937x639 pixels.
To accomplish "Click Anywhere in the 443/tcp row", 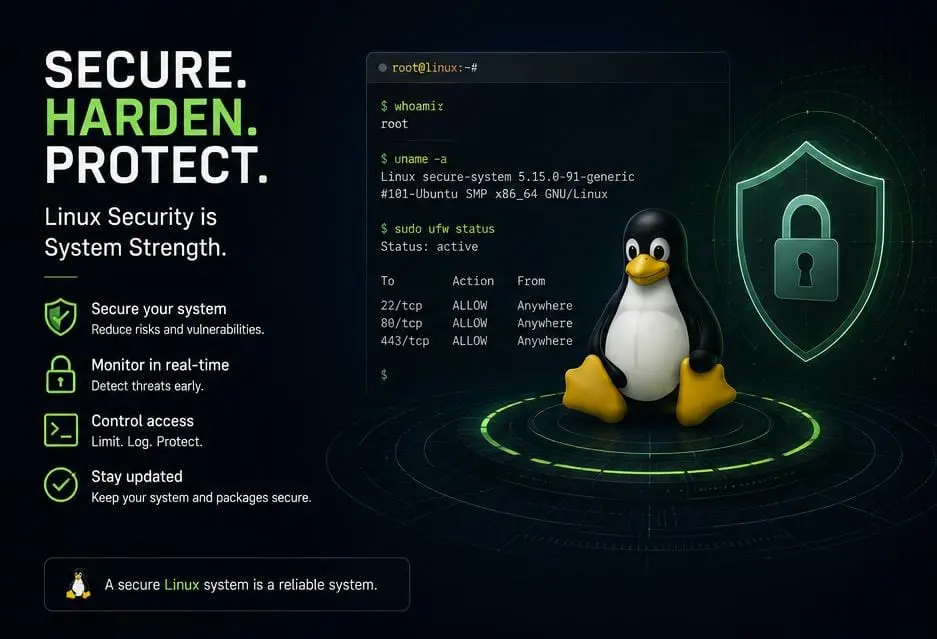I will (x=545, y=341).
